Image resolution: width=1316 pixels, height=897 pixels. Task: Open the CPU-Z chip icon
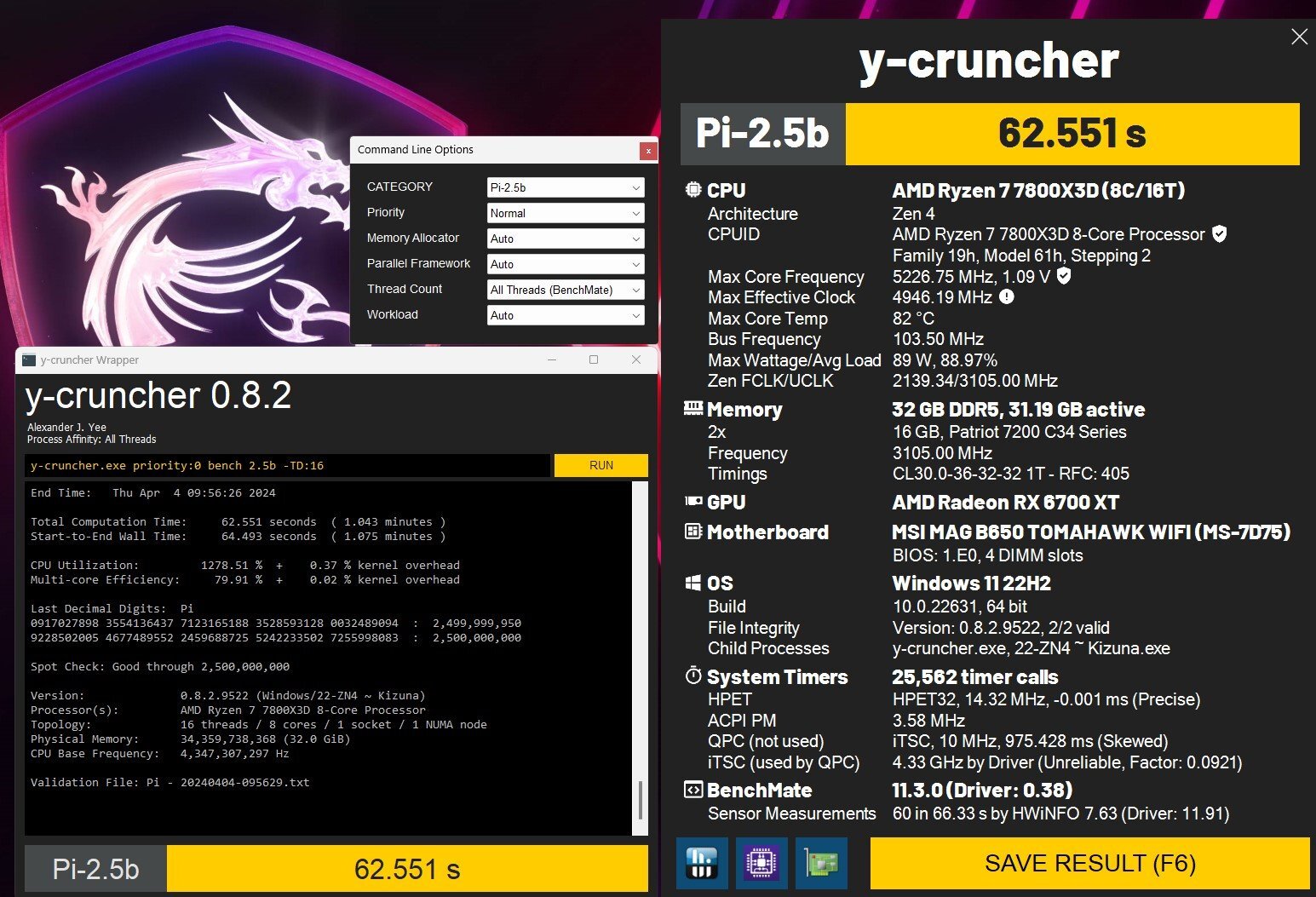[761, 863]
